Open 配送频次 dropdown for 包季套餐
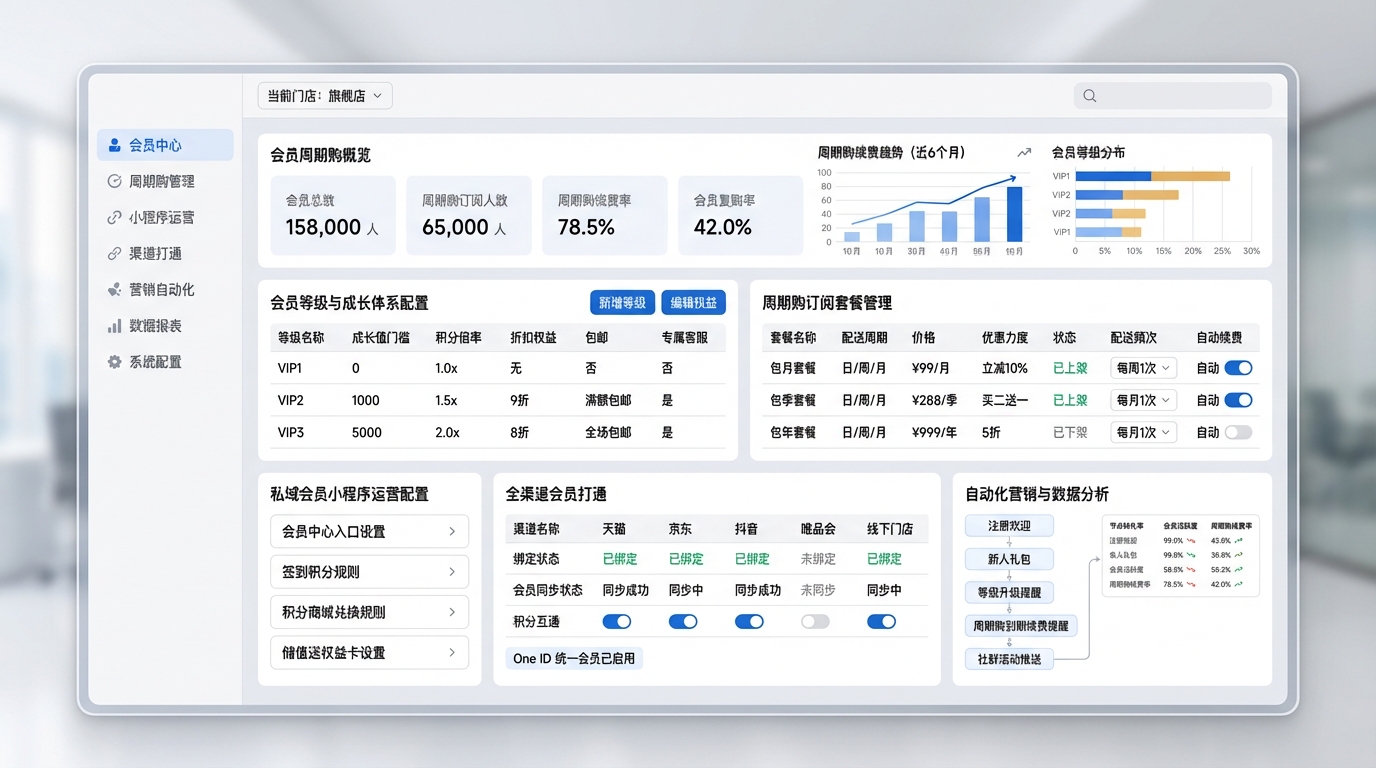This screenshot has width=1376, height=768. point(1143,400)
